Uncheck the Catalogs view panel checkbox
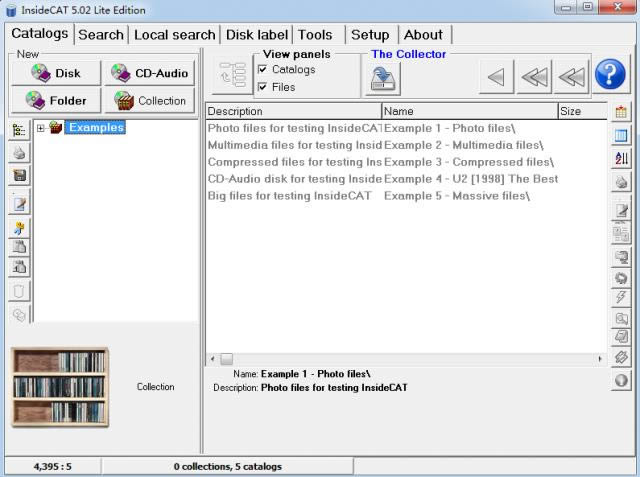Screen dimensions: 640x477 tap(262, 69)
